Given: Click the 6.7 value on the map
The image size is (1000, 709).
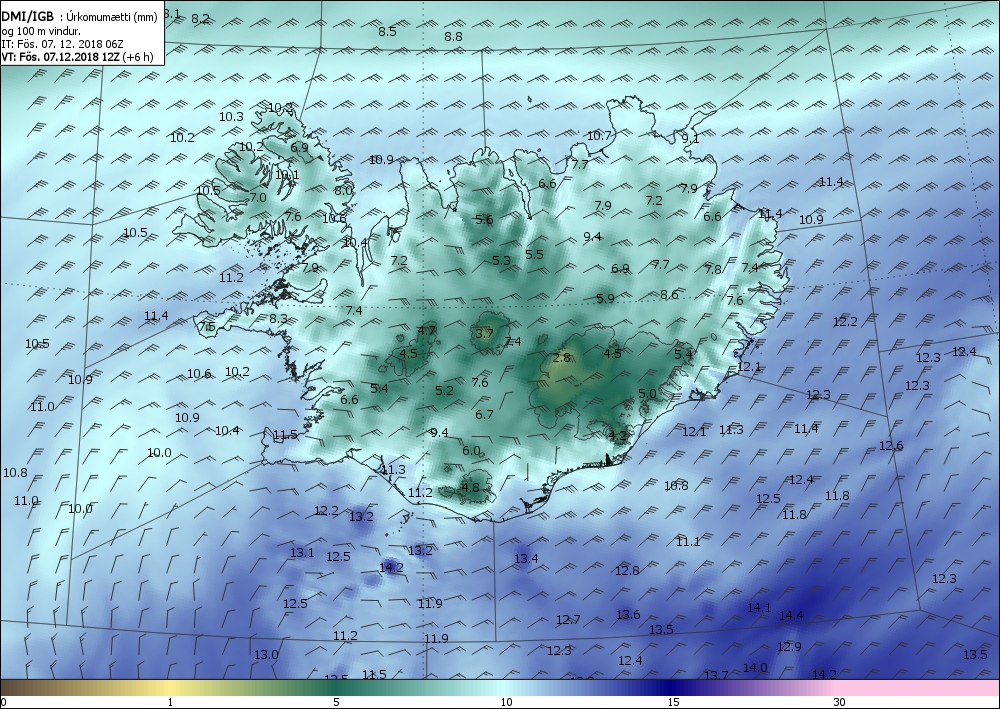Looking at the screenshot, I should 484,414.
